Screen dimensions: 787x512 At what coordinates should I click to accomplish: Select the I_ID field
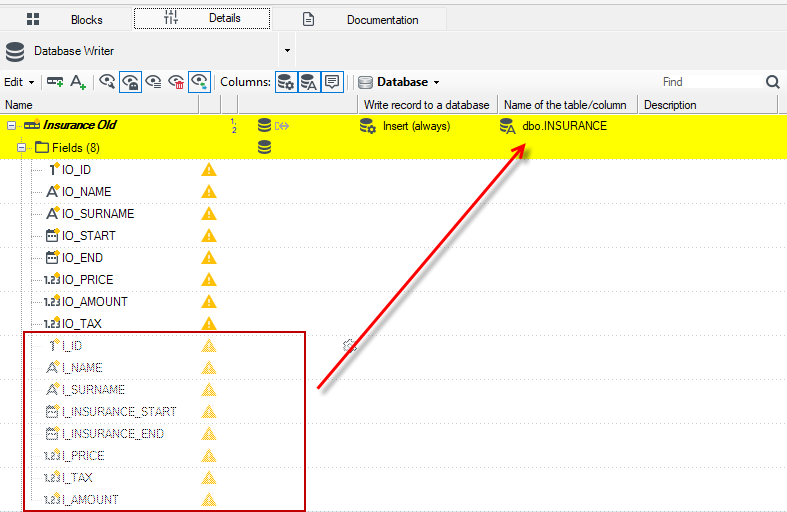point(72,346)
